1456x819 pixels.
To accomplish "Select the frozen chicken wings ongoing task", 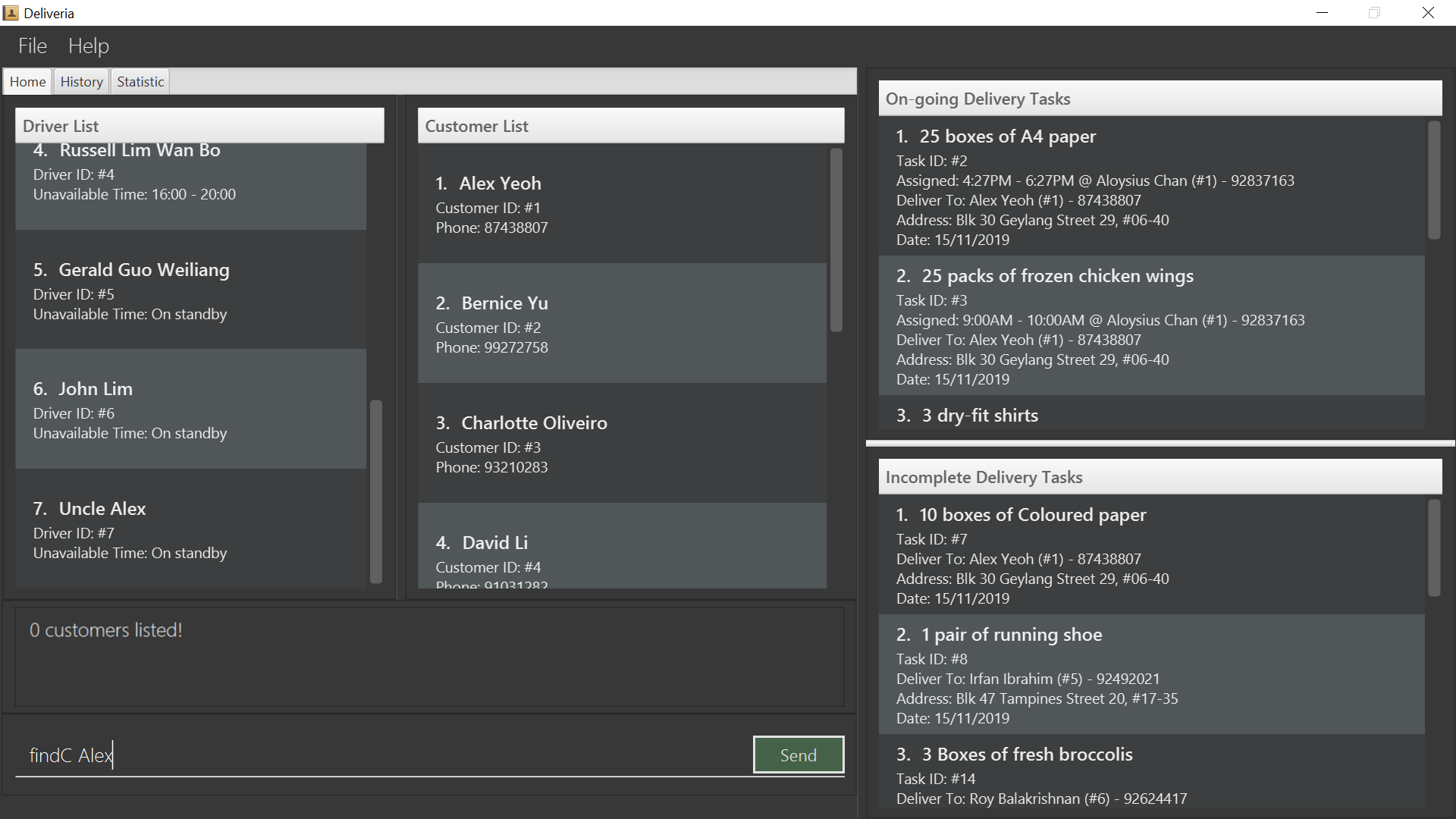I will click(x=1151, y=326).
